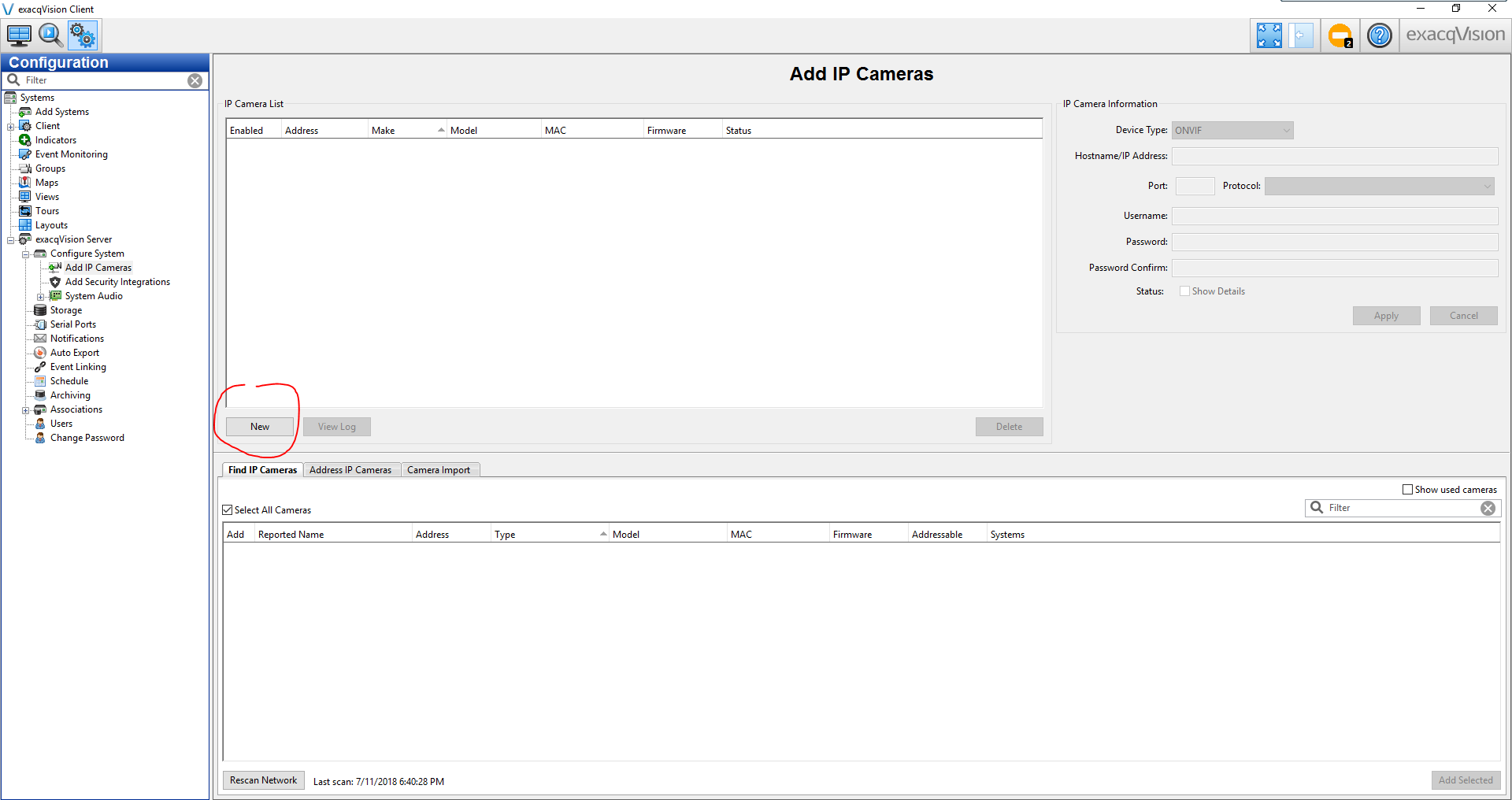Image resolution: width=1512 pixels, height=800 pixels.
Task: Open the Protocol dropdown
Action: pyautogui.click(x=1379, y=187)
